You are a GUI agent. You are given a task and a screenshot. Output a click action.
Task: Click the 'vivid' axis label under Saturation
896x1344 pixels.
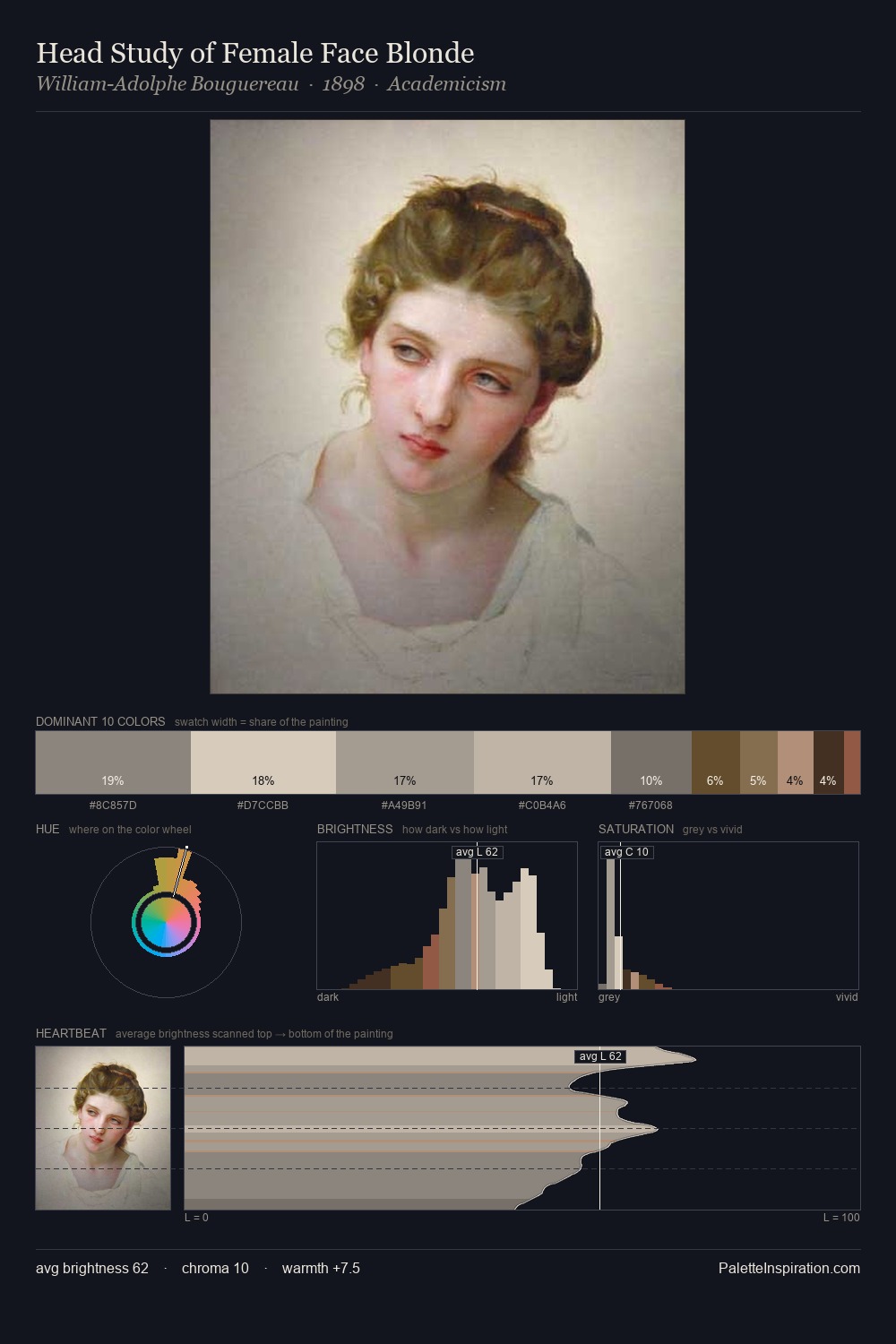(847, 997)
